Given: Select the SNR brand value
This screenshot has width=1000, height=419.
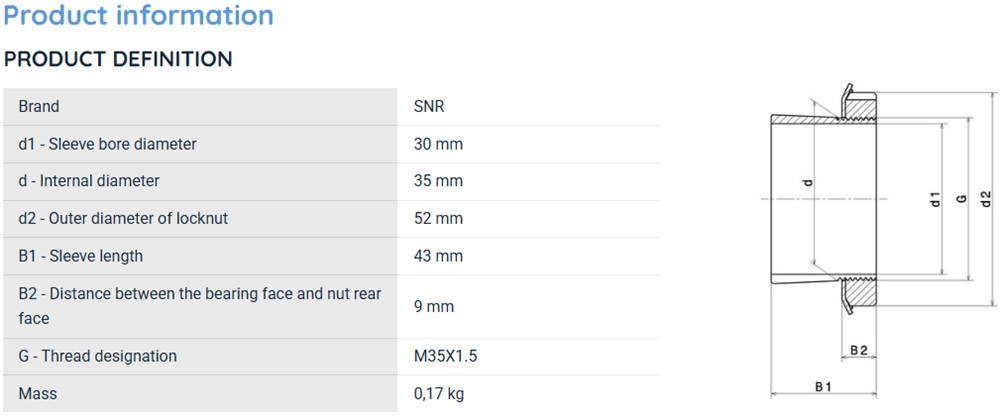Looking at the screenshot, I should (429, 107).
